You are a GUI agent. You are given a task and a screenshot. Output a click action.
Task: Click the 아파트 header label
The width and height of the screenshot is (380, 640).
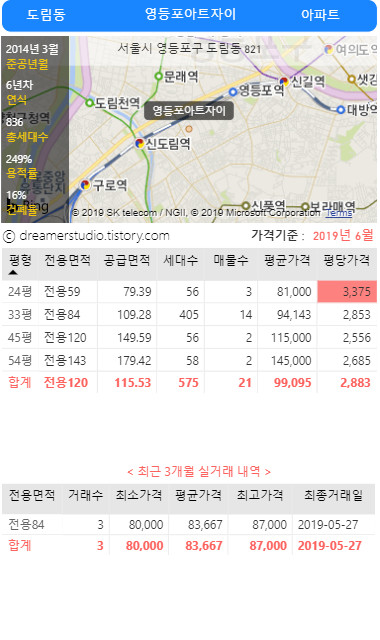(320, 15)
